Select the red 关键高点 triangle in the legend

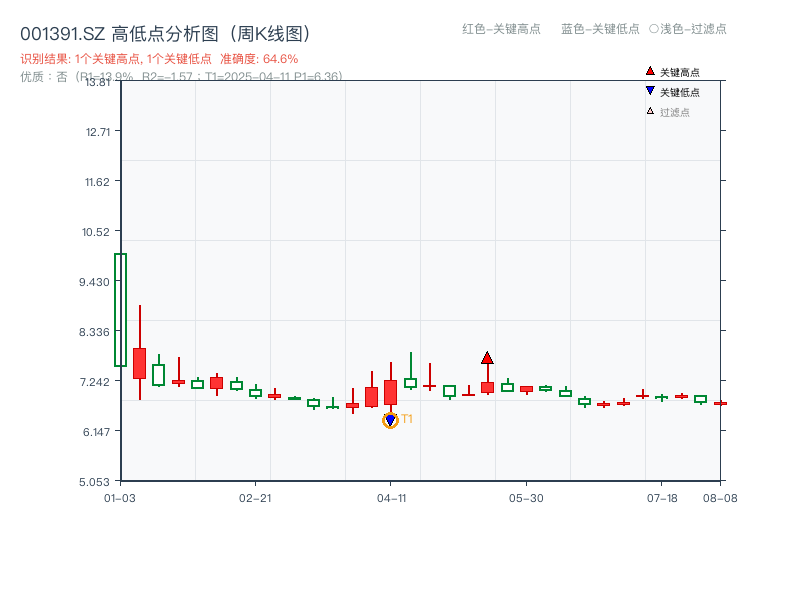(x=650, y=71)
